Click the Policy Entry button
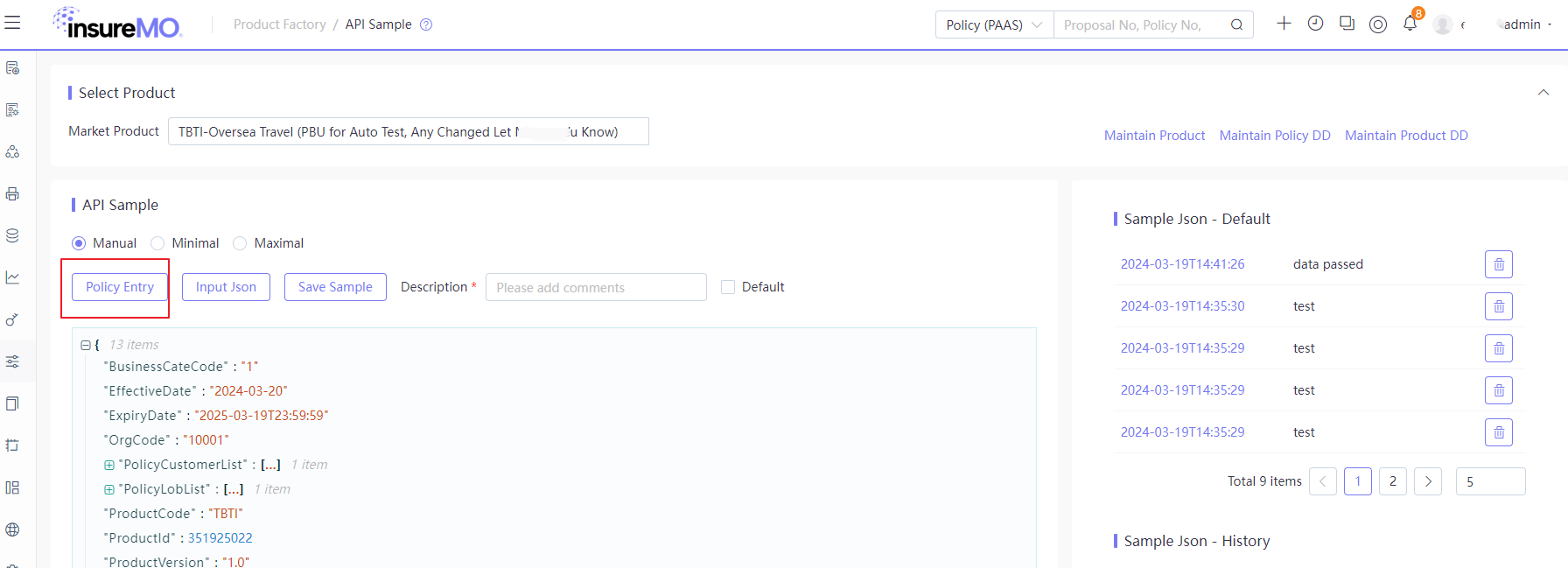This screenshot has height=568, width=1568. (x=120, y=287)
